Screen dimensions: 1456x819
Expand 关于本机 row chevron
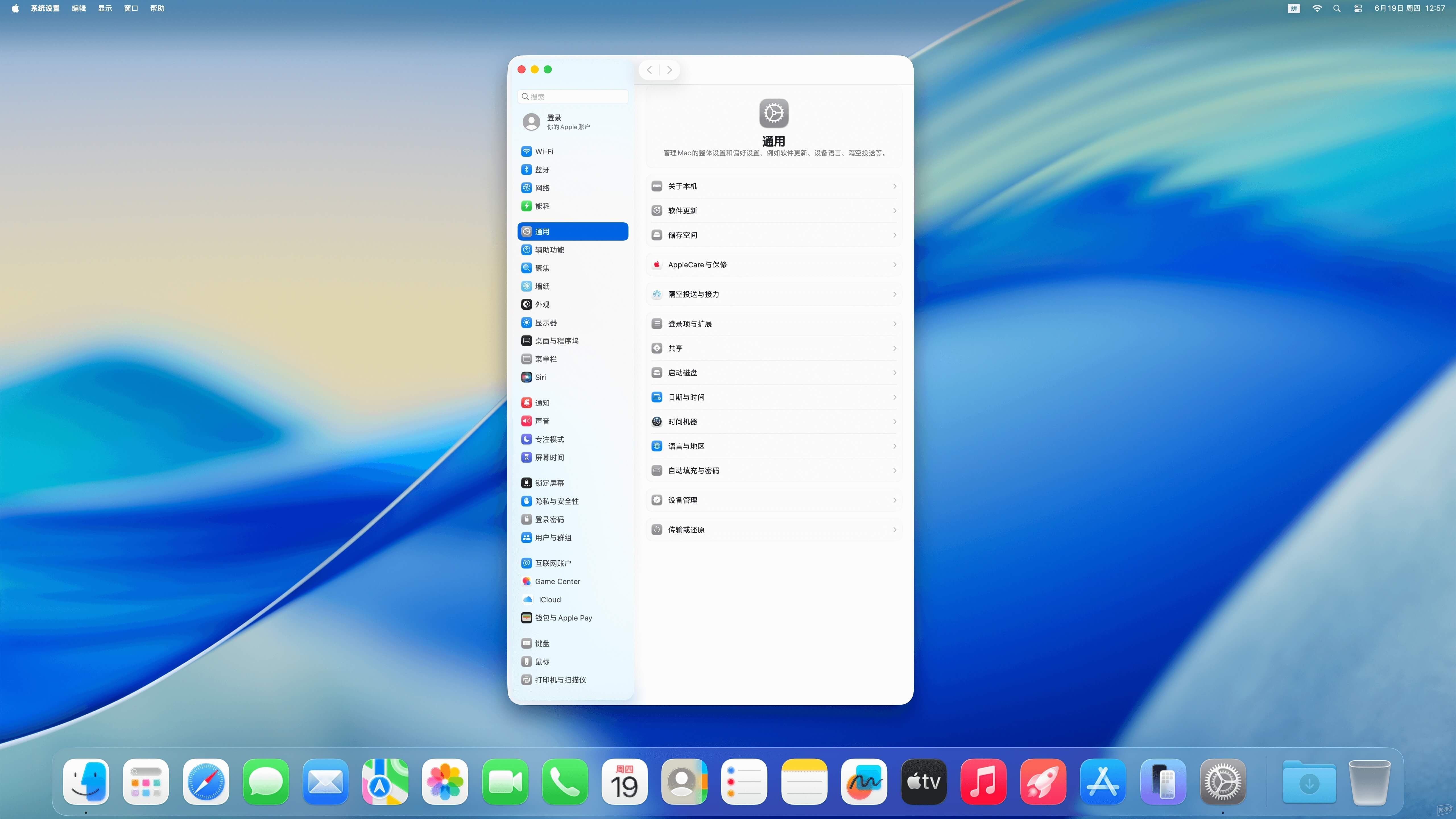pos(894,186)
